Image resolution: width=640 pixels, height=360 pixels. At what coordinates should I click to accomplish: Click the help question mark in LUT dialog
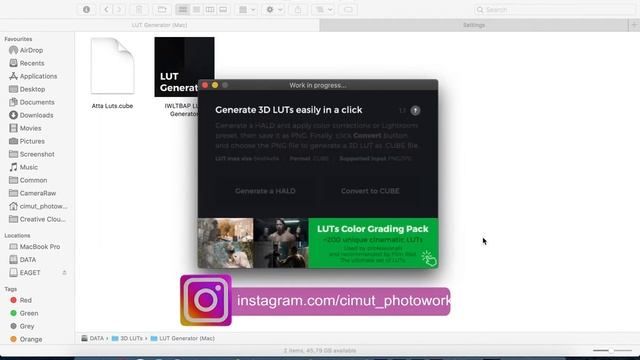[x=415, y=110]
